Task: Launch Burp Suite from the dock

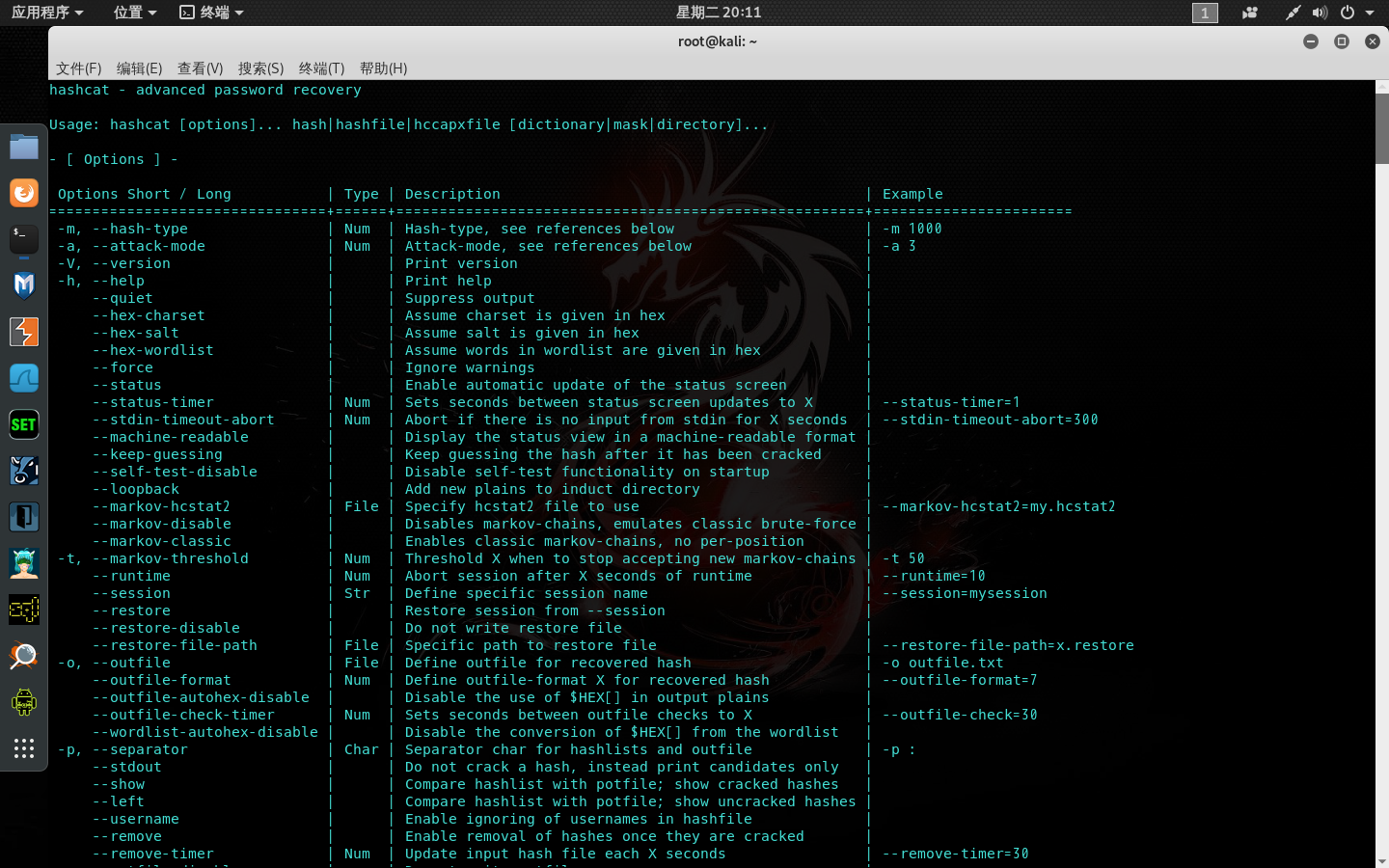Action: pos(24,332)
